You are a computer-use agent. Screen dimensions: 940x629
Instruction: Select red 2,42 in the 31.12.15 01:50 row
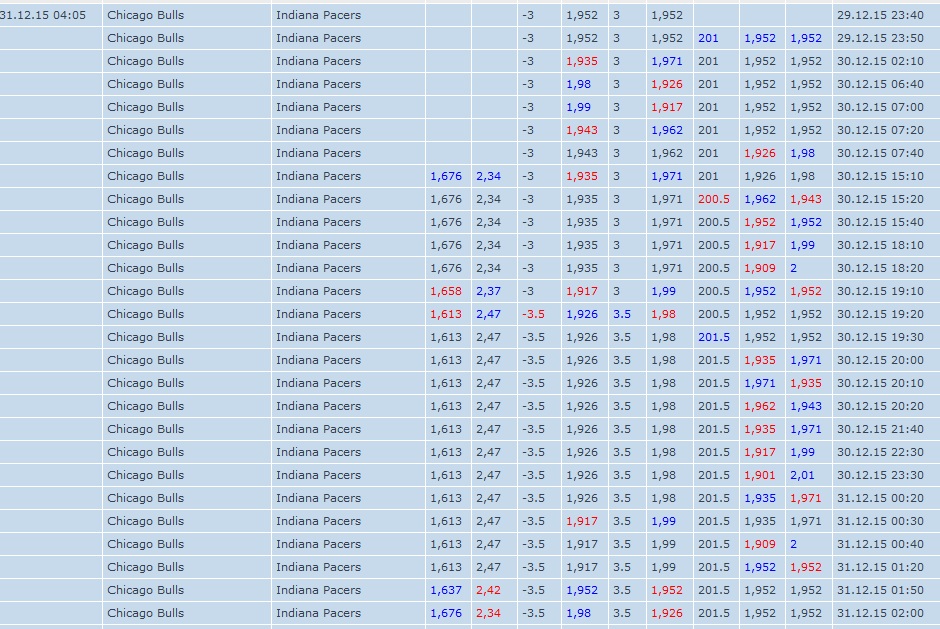pos(488,589)
